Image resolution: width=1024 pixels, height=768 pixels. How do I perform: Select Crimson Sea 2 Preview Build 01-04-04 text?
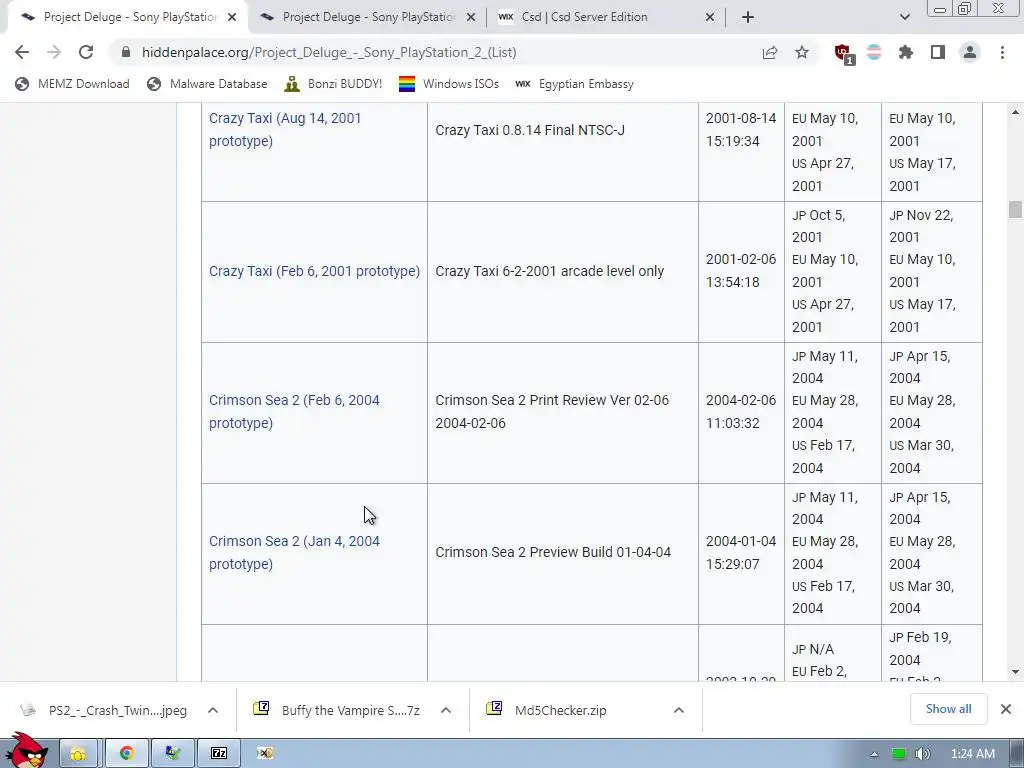point(552,552)
